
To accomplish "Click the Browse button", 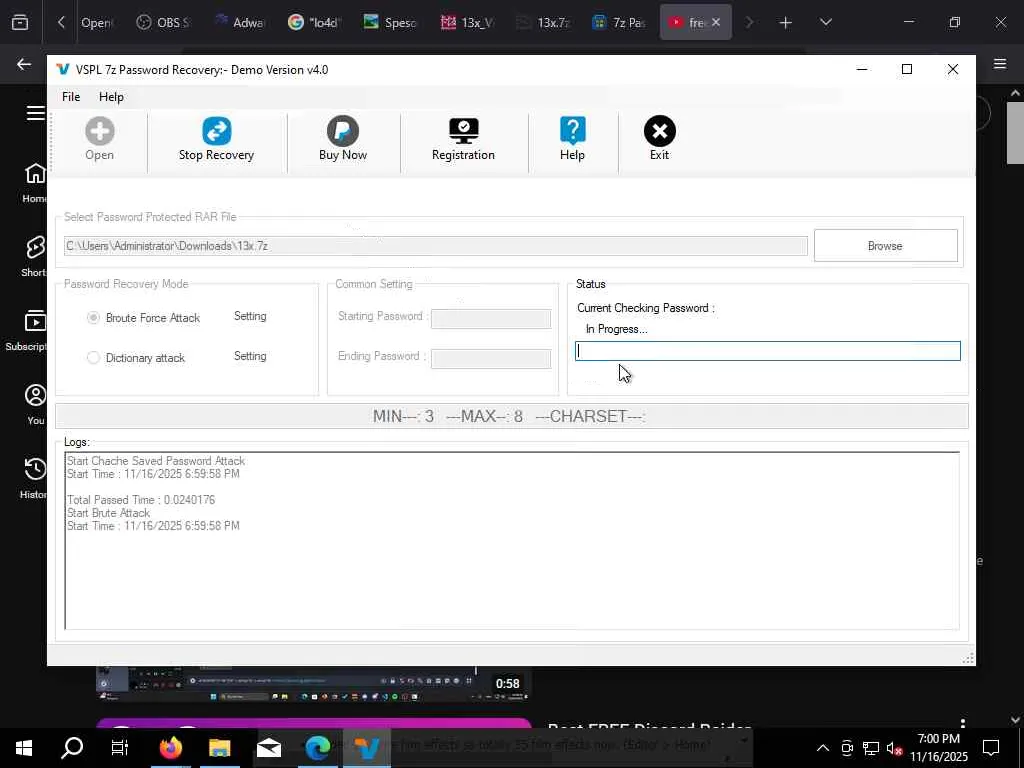I will [x=886, y=246].
